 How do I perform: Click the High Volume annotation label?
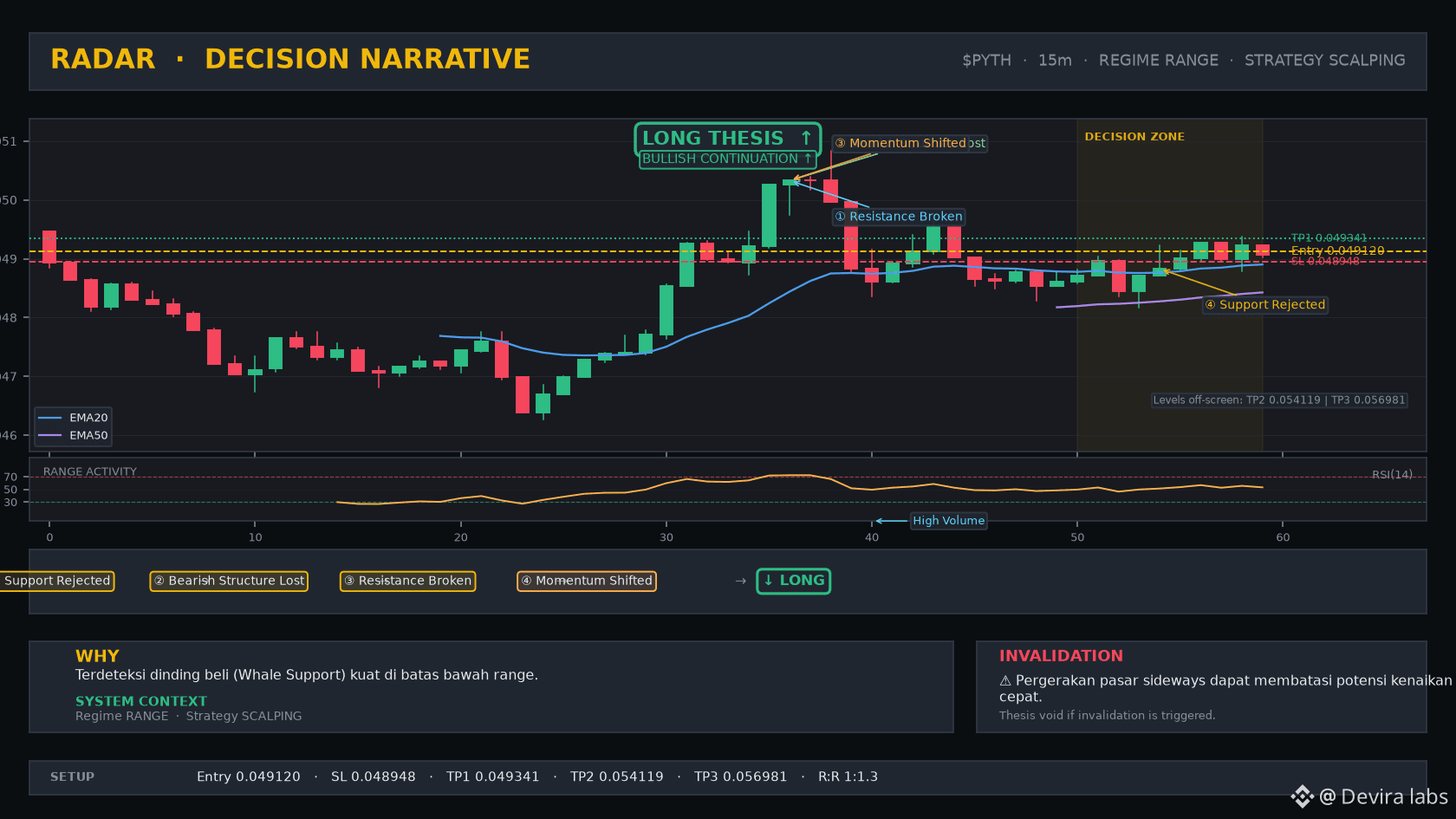pos(949,521)
